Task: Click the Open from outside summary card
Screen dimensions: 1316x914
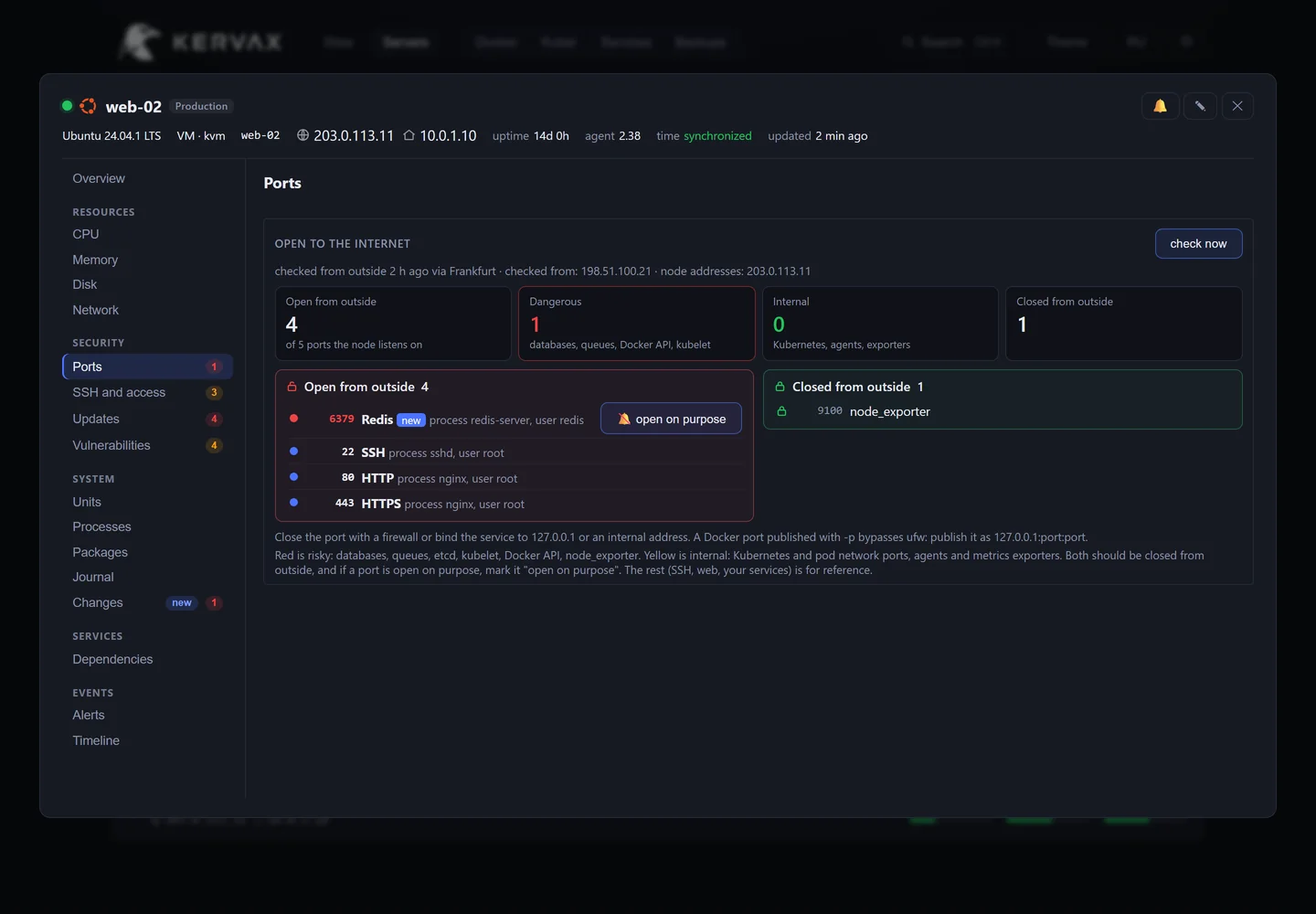Action: click(x=393, y=324)
